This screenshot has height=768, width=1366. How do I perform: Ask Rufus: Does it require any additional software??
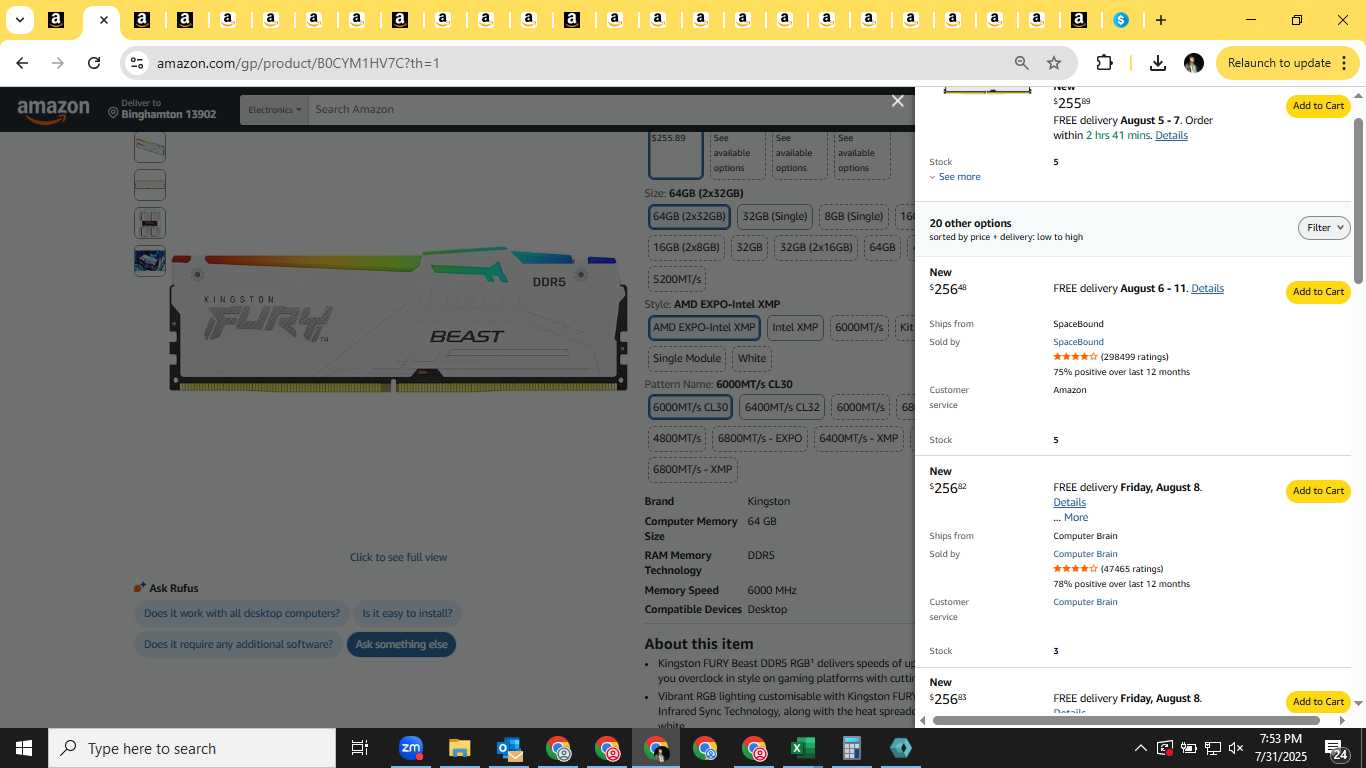(x=238, y=645)
